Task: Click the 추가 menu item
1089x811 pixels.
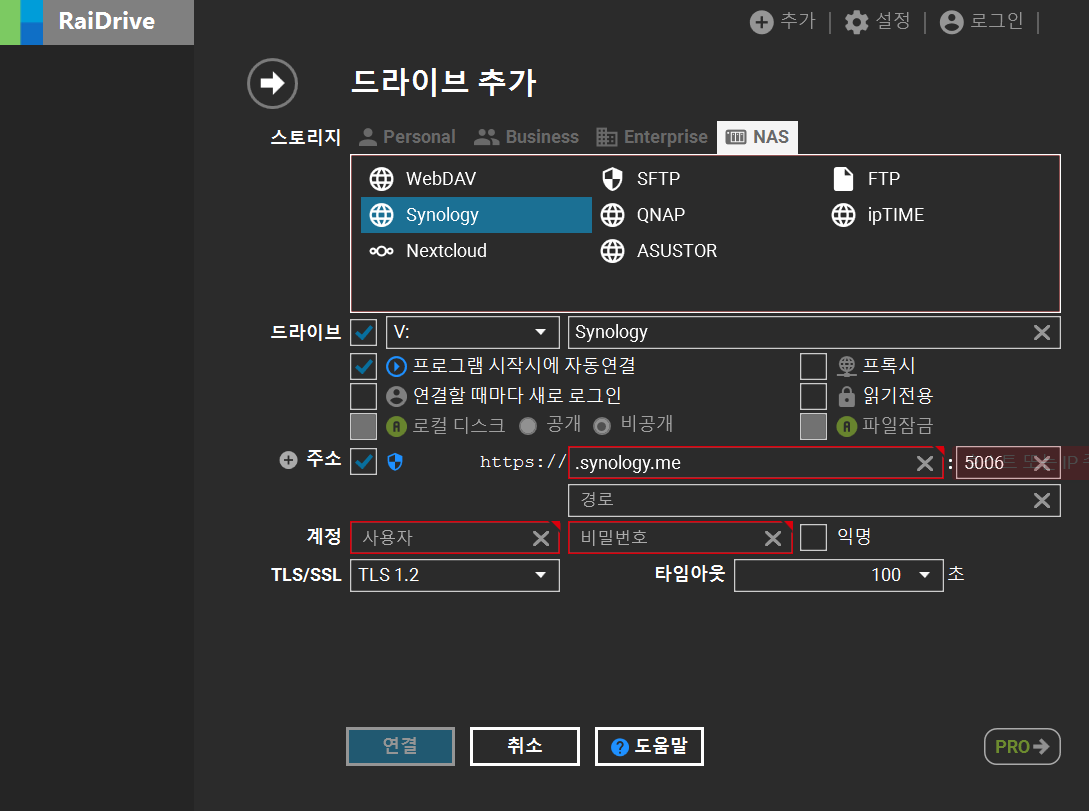Action: point(783,22)
